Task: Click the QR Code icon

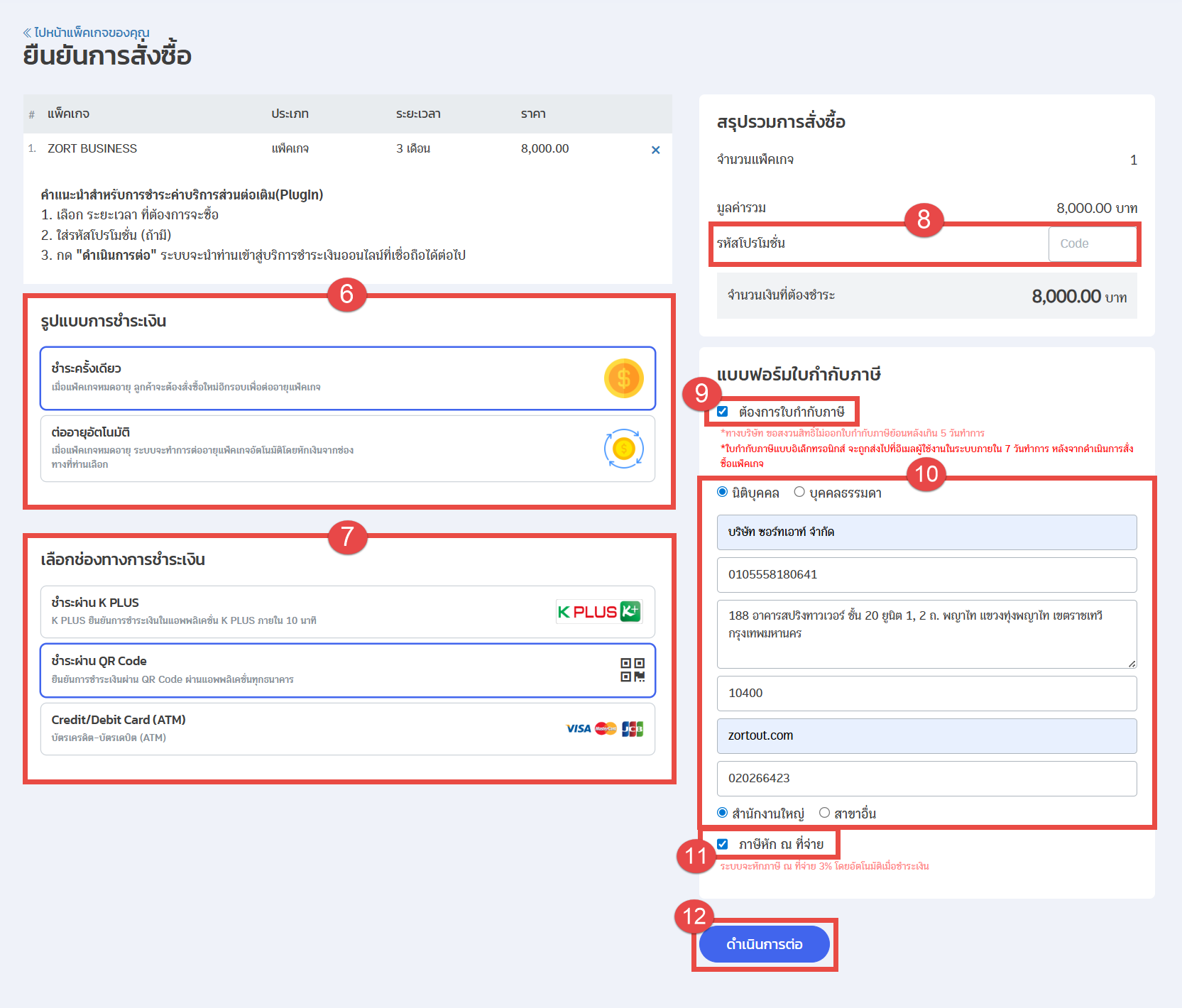Action: (x=632, y=670)
